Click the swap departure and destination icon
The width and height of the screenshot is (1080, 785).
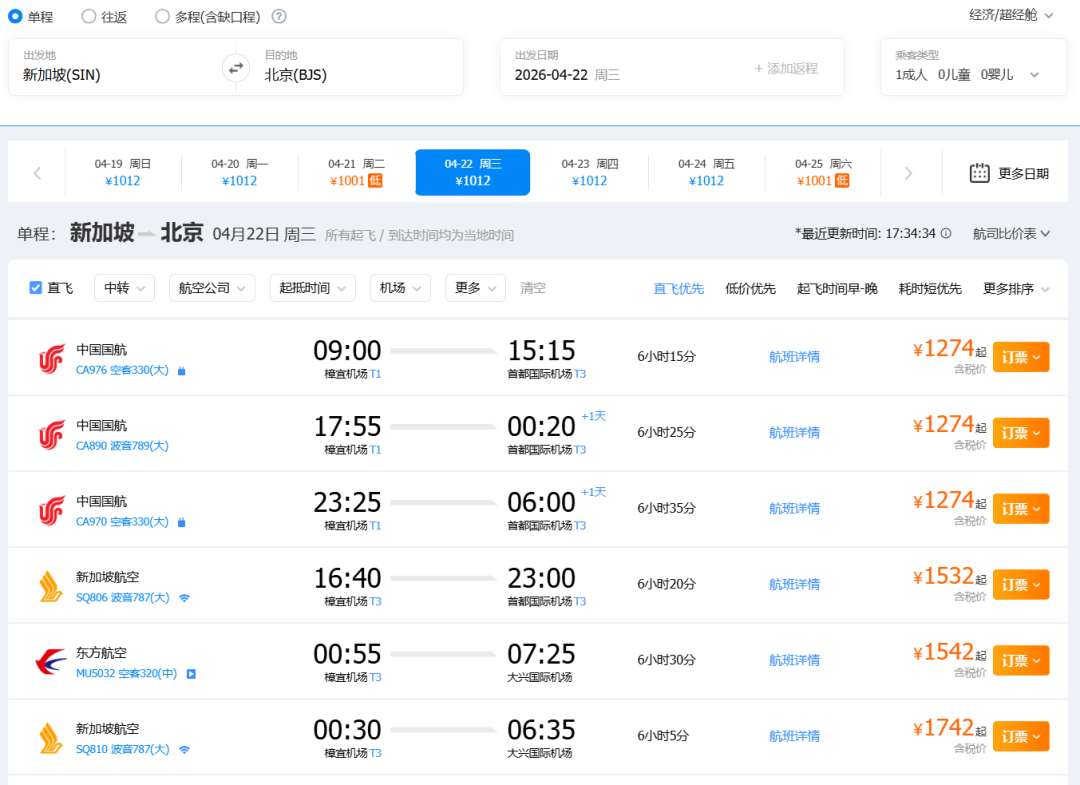(235, 68)
